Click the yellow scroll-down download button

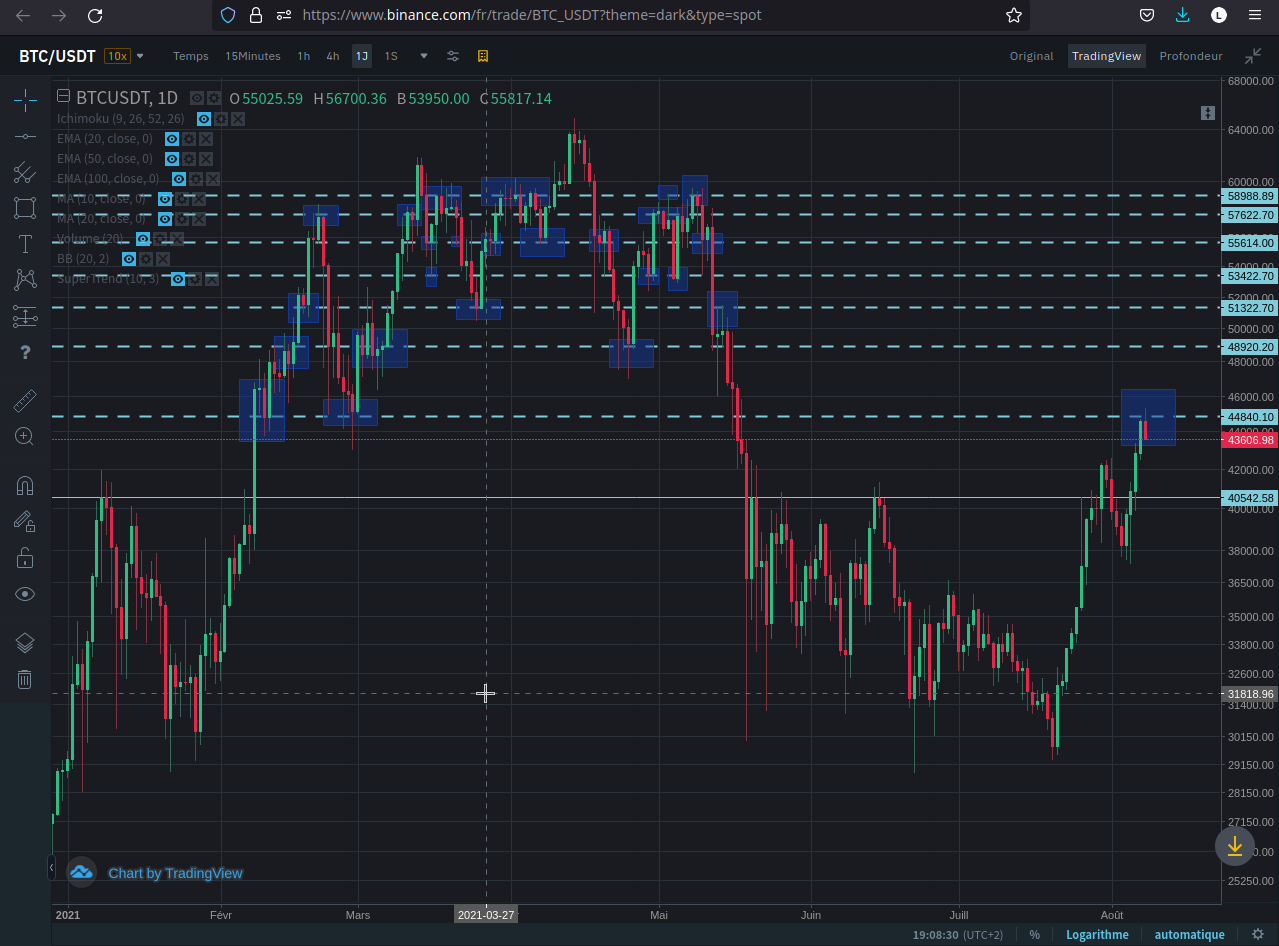[1235, 846]
